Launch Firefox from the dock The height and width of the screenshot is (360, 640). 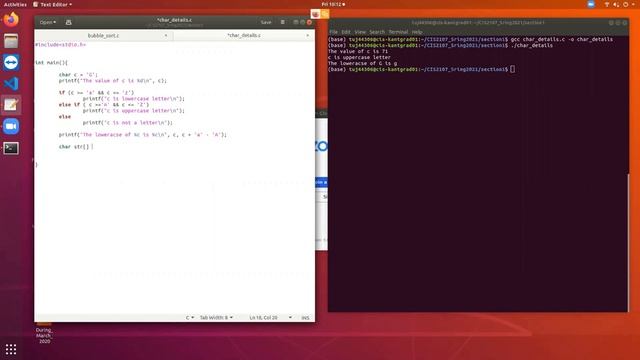pos(11,19)
